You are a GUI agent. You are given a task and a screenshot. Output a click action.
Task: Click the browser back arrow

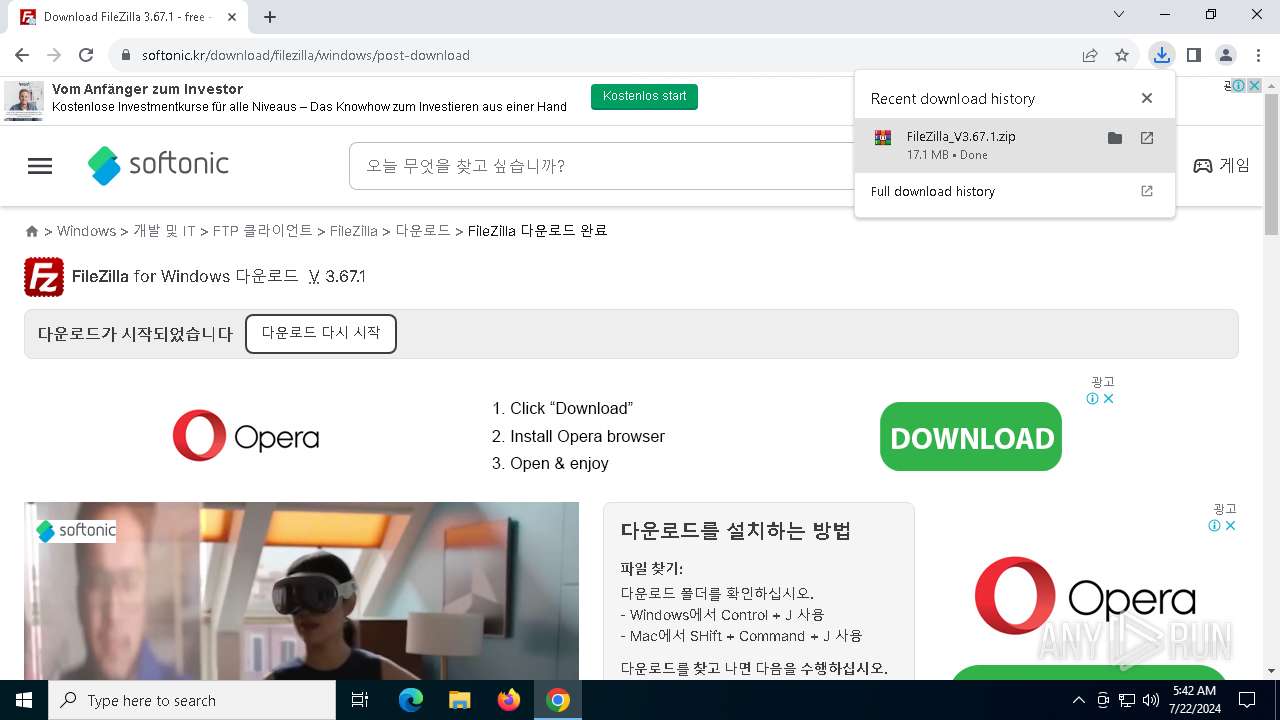coord(22,55)
